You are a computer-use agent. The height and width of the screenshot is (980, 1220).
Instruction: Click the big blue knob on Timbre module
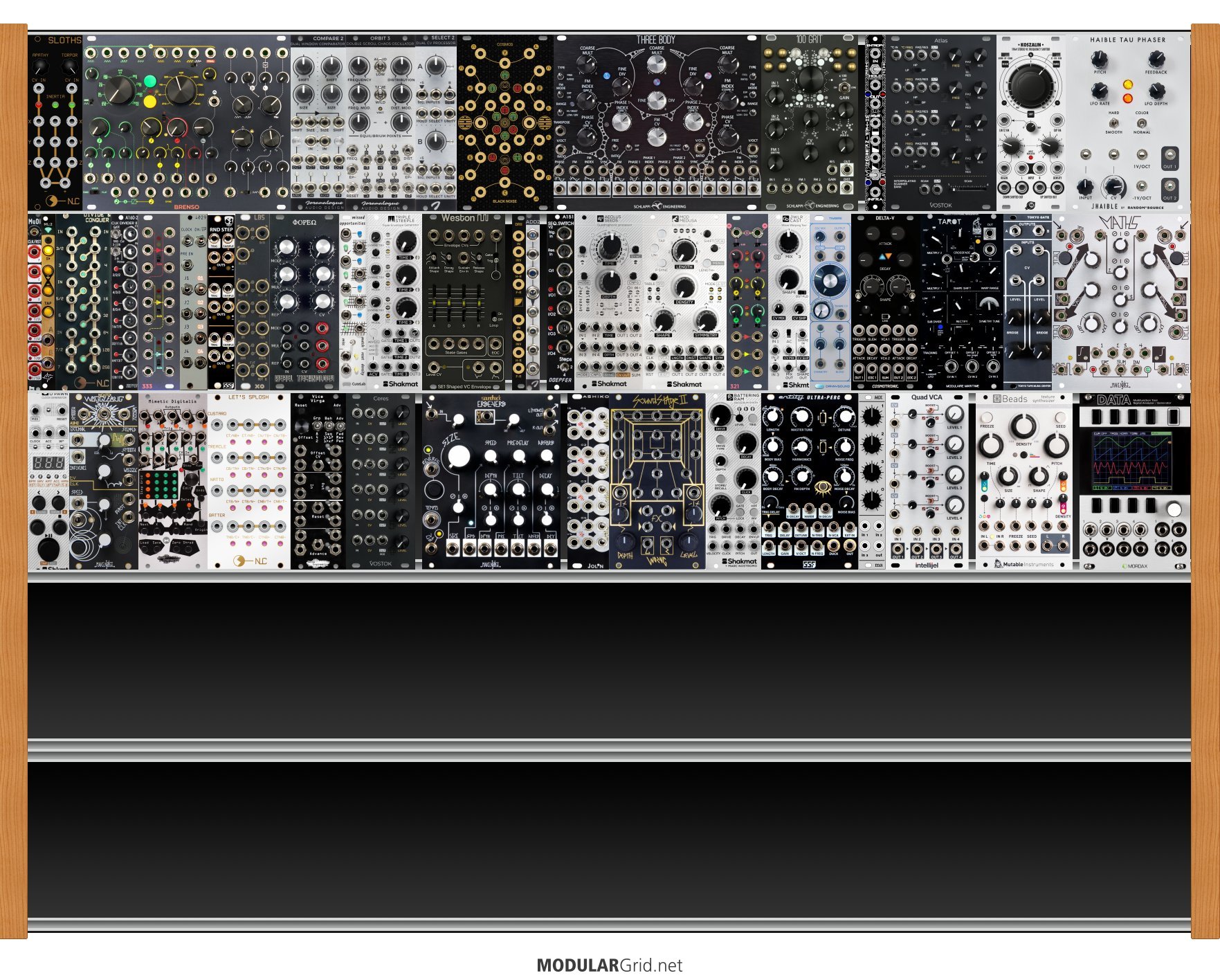(x=829, y=281)
